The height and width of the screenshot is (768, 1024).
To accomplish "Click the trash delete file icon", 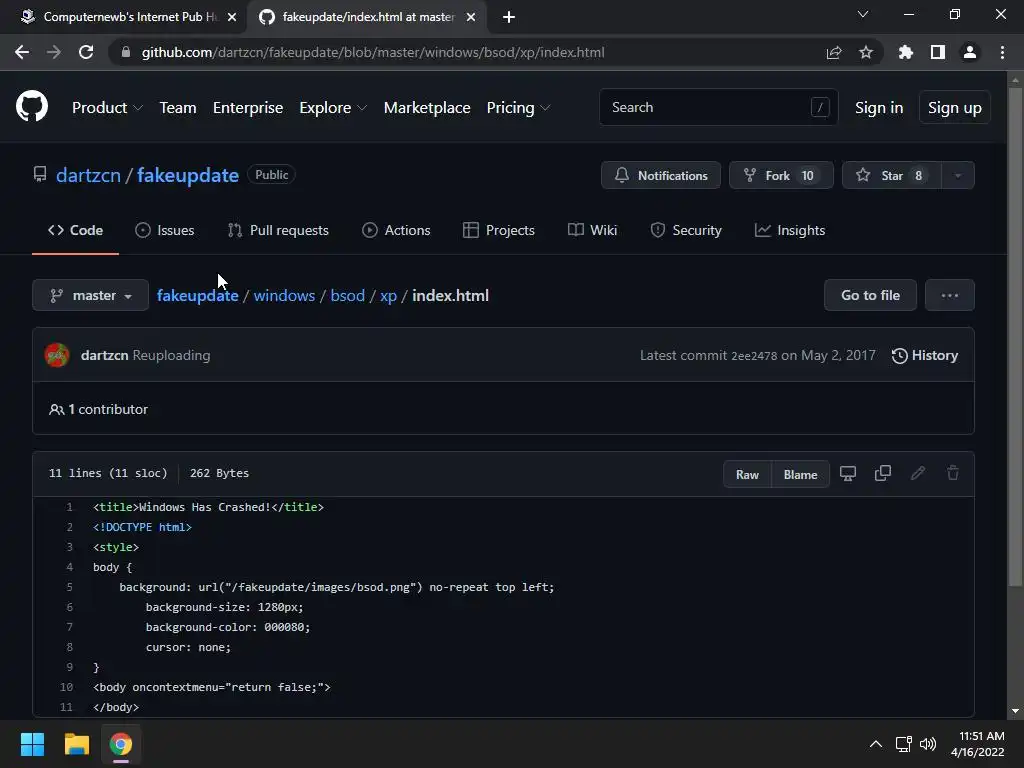I will click(953, 473).
